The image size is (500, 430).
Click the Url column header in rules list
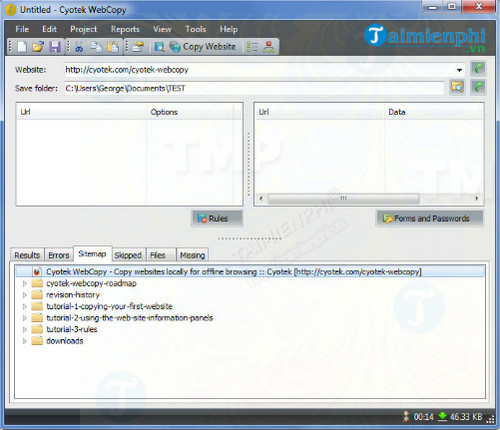[81, 112]
